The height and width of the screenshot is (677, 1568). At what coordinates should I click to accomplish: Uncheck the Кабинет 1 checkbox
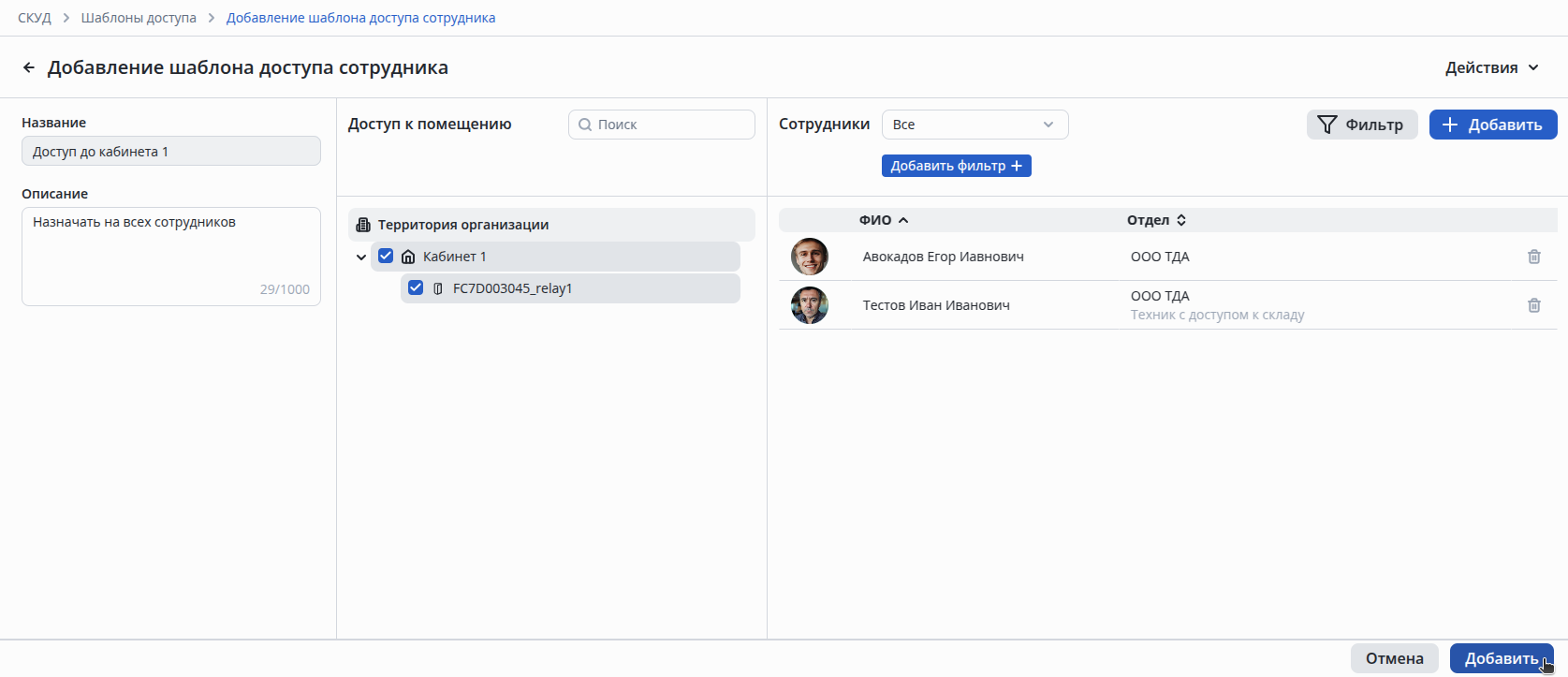pos(386,256)
